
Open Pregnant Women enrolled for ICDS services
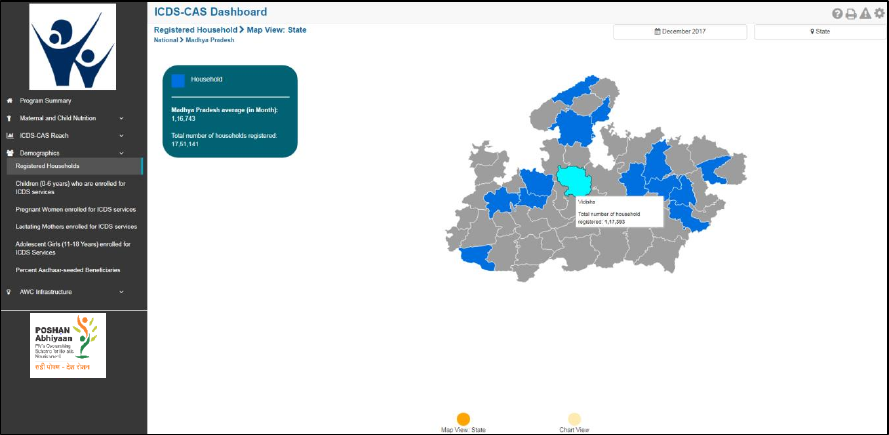[x=76, y=209]
